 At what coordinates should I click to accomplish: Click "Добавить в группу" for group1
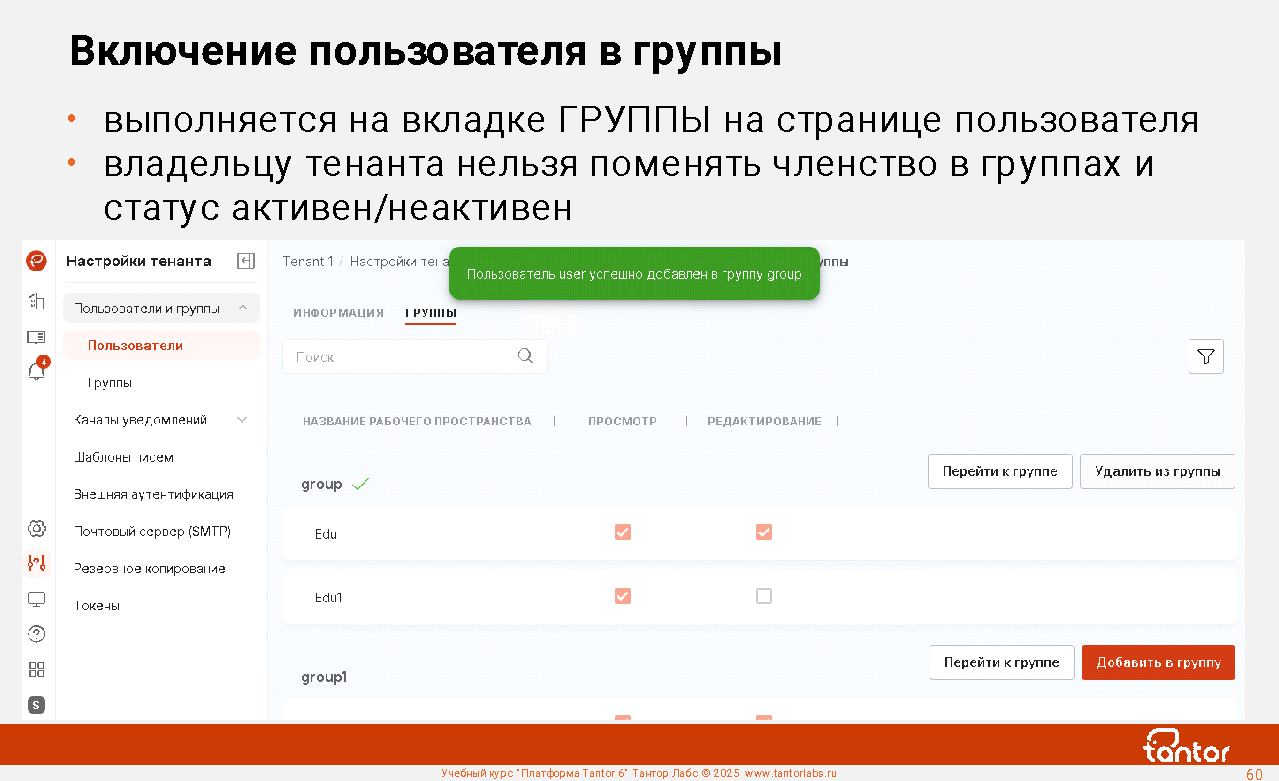[1158, 662]
